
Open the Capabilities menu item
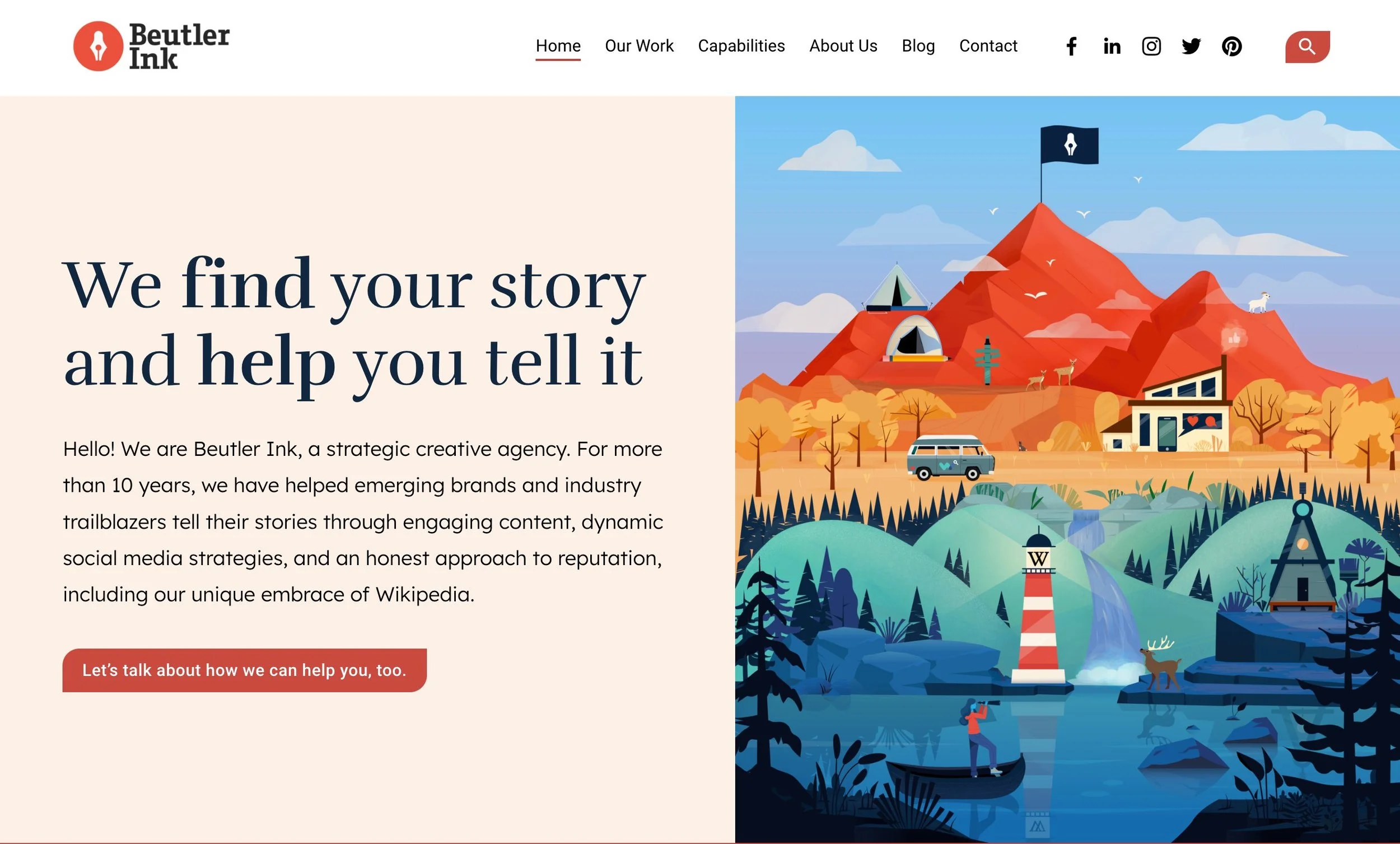pos(741,45)
